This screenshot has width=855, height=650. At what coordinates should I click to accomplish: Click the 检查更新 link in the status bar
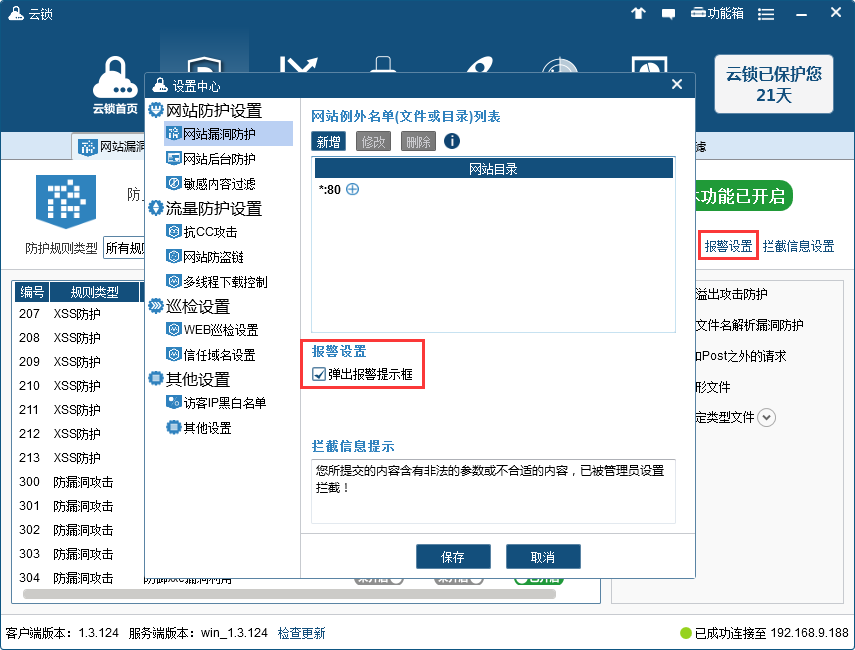click(301, 634)
